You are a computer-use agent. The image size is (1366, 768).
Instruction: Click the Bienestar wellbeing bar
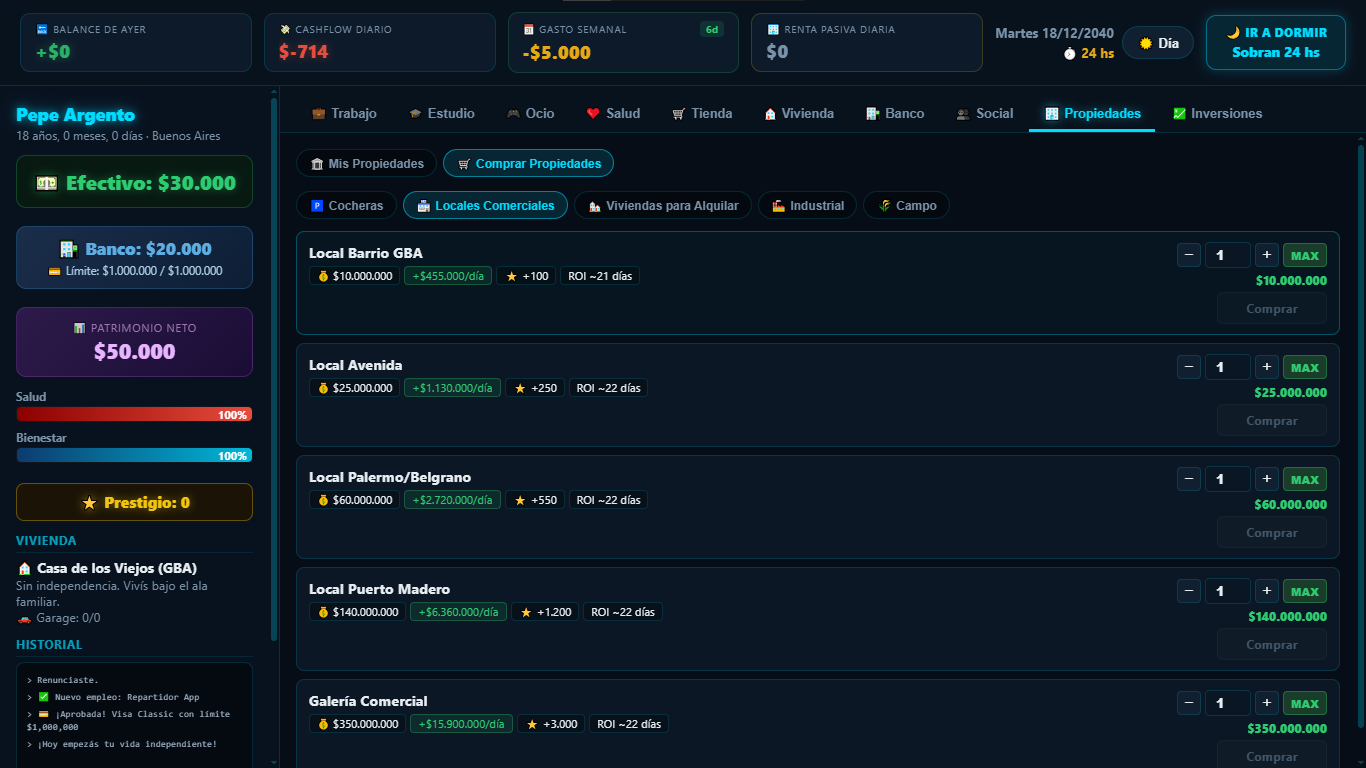(x=134, y=455)
